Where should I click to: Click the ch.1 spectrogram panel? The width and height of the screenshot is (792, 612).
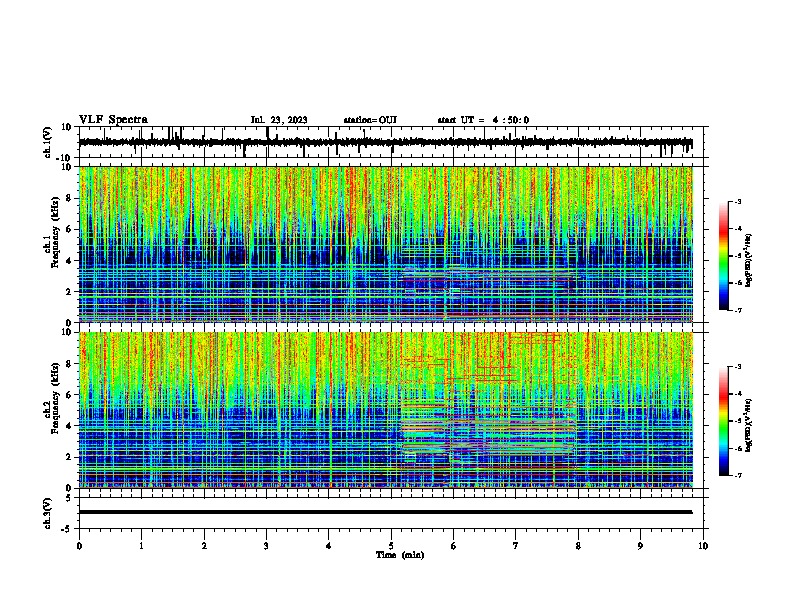[386, 244]
